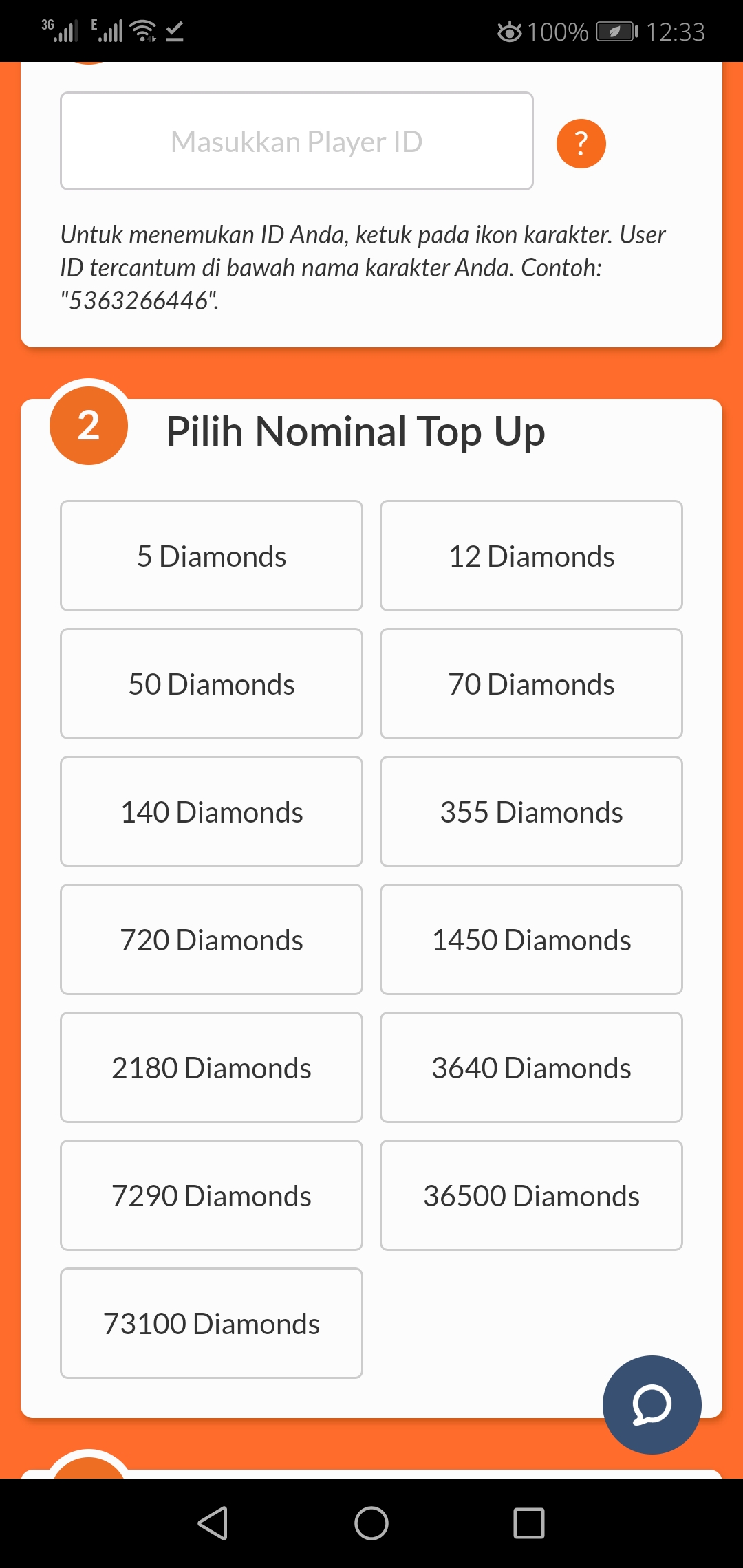The height and width of the screenshot is (1568, 743).
Task: Pick the 3640 Diamonds nominal
Action: [531, 1067]
